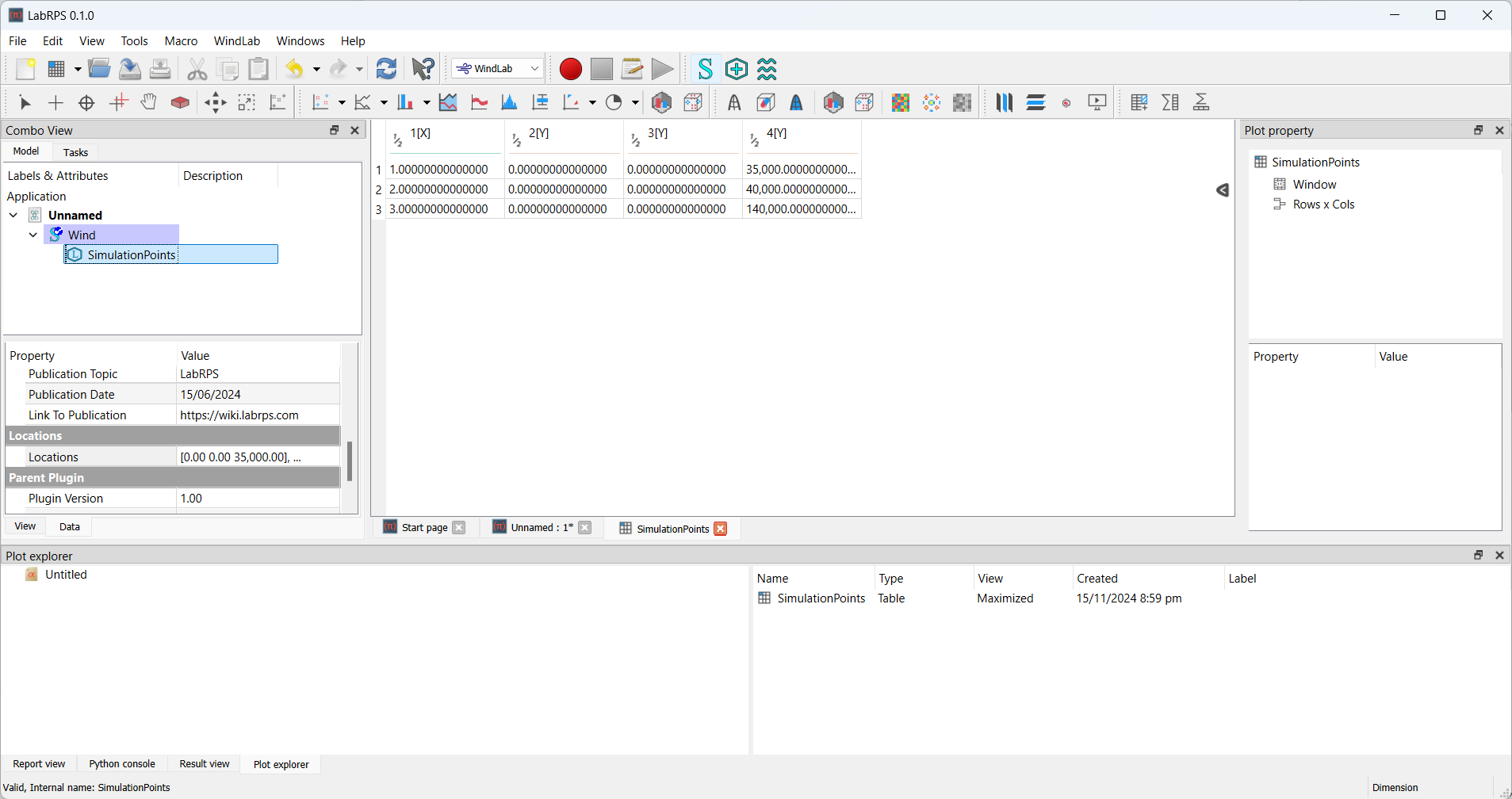Image resolution: width=1512 pixels, height=799 pixels.
Task: Close the SimulationPoints tab
Action: (x=721, y=529)
